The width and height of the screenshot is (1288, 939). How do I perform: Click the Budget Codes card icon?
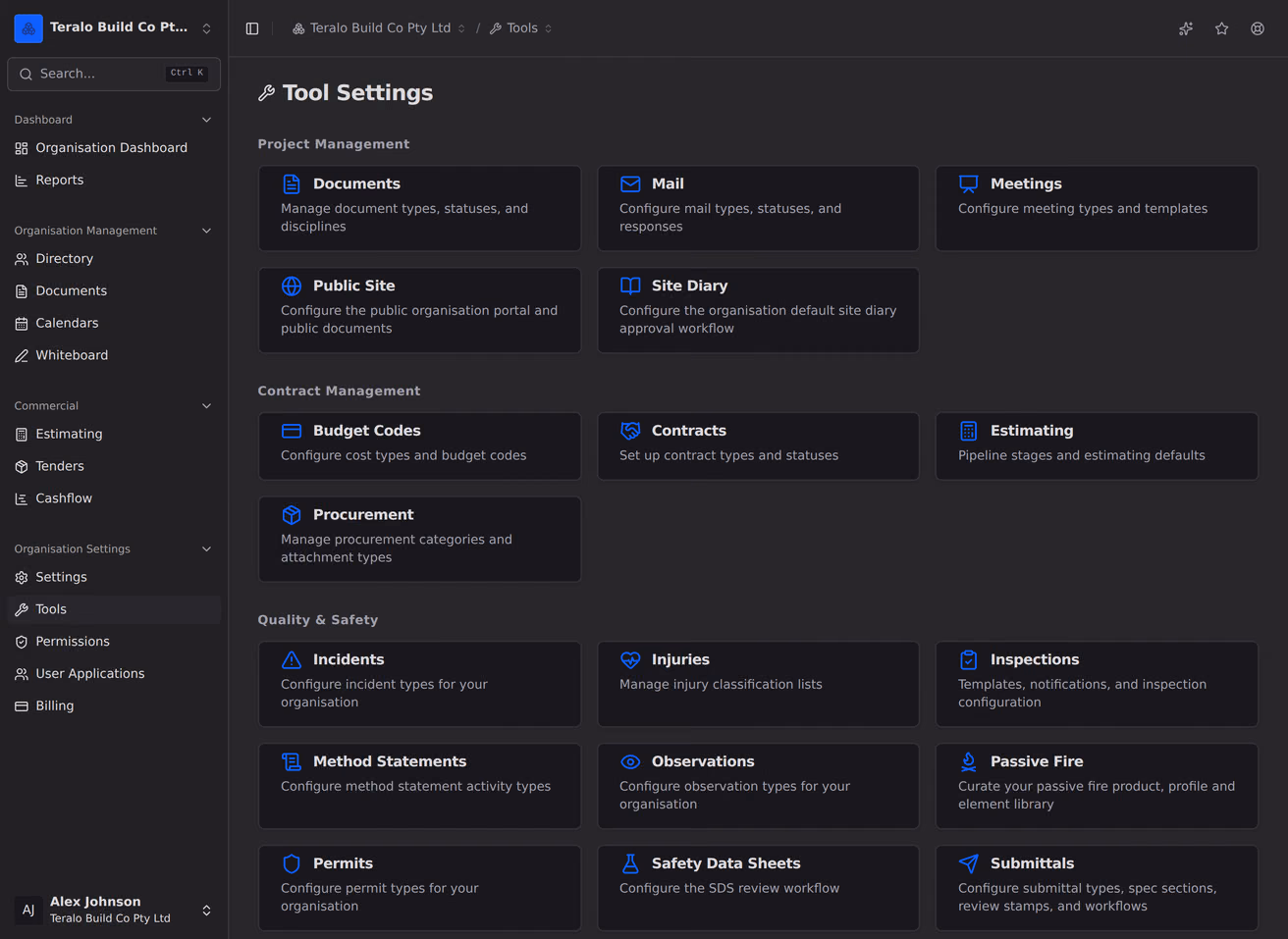(292, 431)
